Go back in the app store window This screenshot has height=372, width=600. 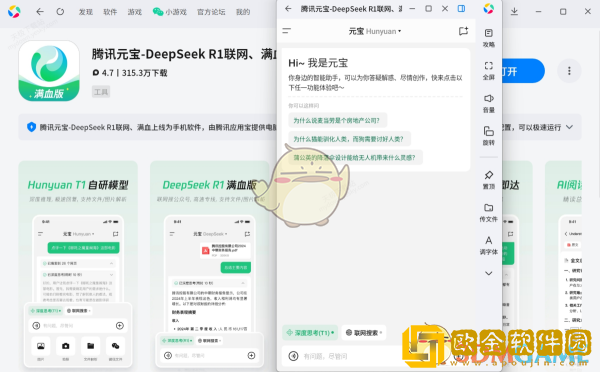[x=40, y=12]
